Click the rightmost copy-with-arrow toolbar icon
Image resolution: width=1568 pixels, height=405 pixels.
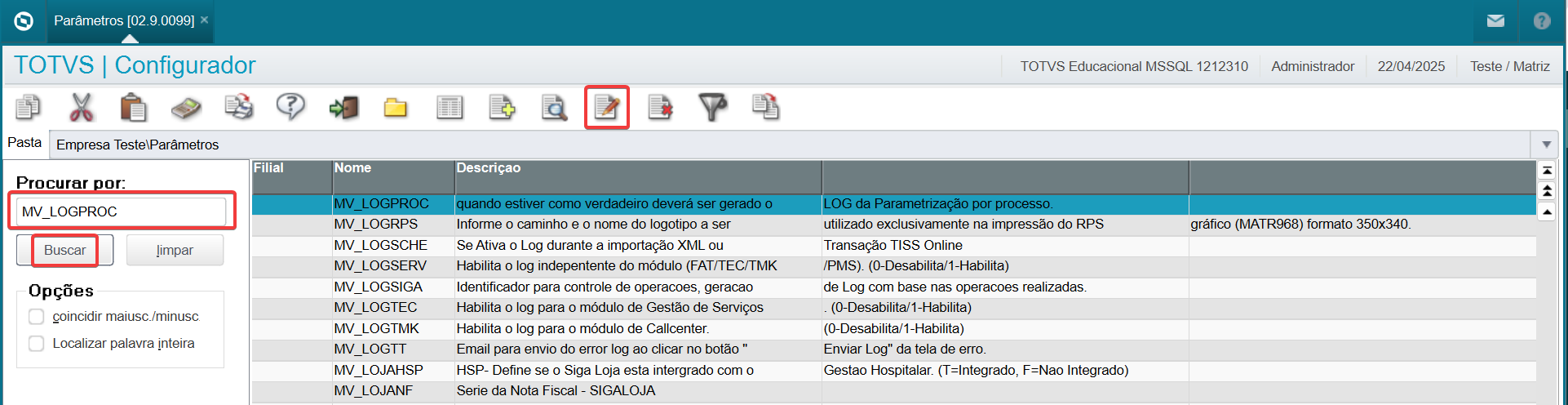765,107
